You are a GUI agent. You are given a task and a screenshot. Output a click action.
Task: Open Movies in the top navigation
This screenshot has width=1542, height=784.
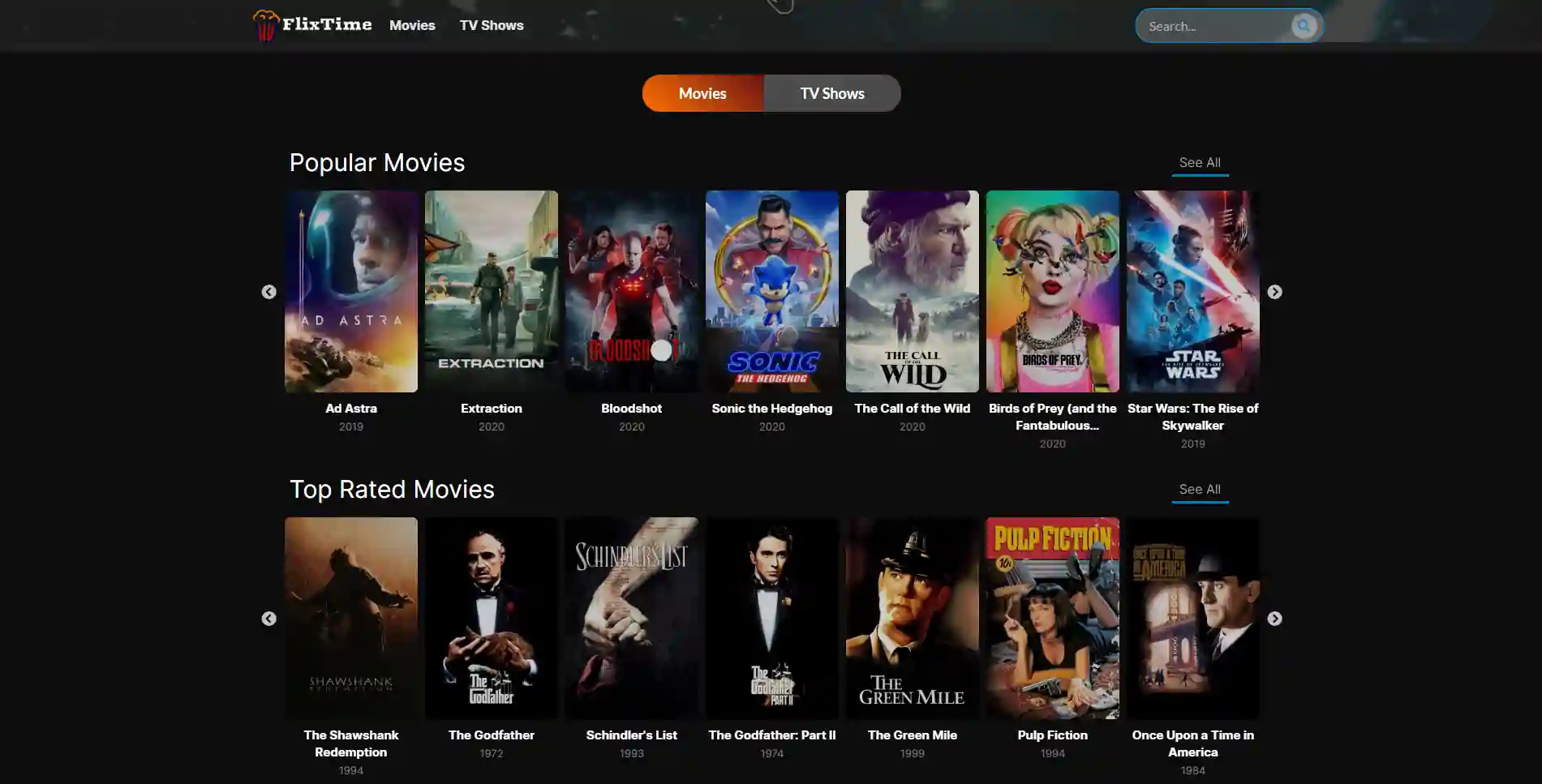pos(412,25)
